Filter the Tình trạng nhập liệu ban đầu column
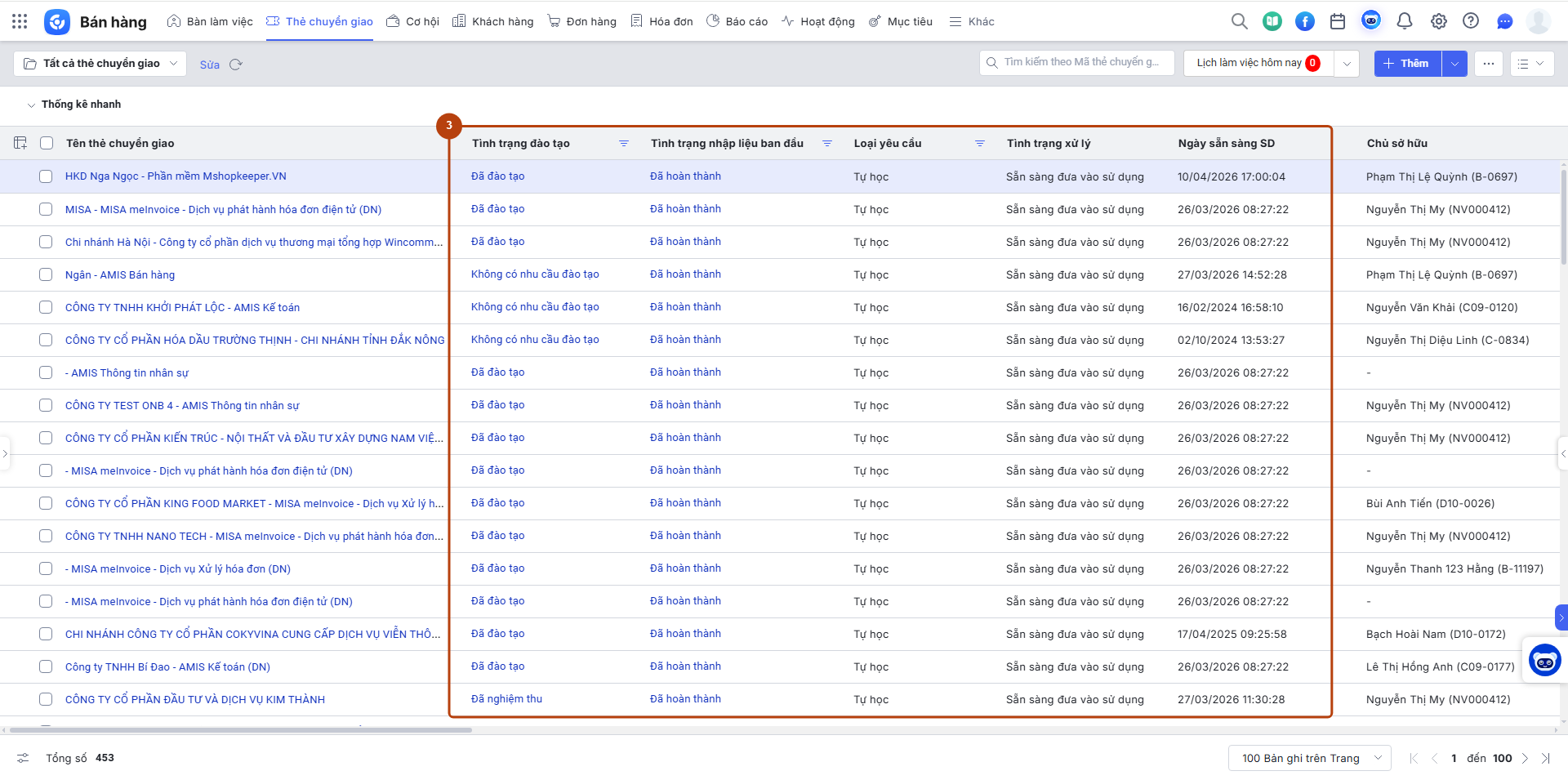This screenshot has height=780, width=1568. (827, 143)
